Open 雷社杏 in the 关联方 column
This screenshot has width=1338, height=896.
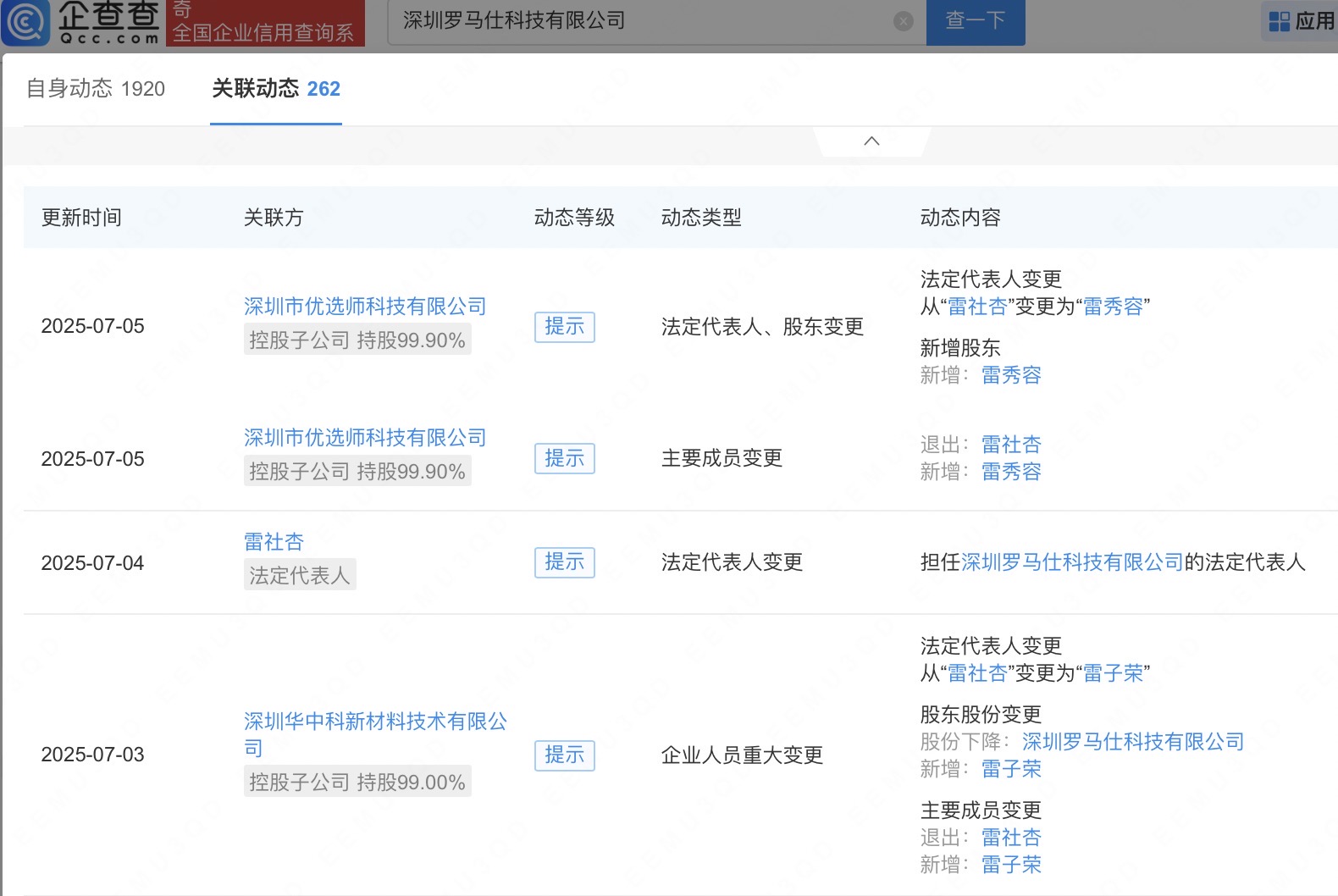tap(274, 541)
